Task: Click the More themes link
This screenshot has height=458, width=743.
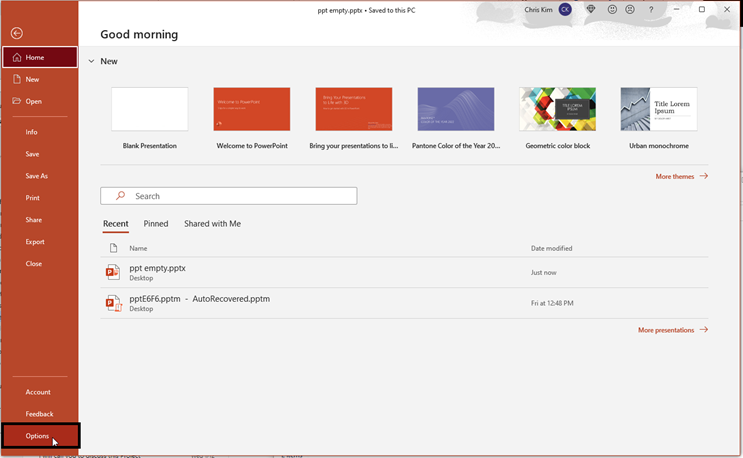Action: (x=675, y=176)
